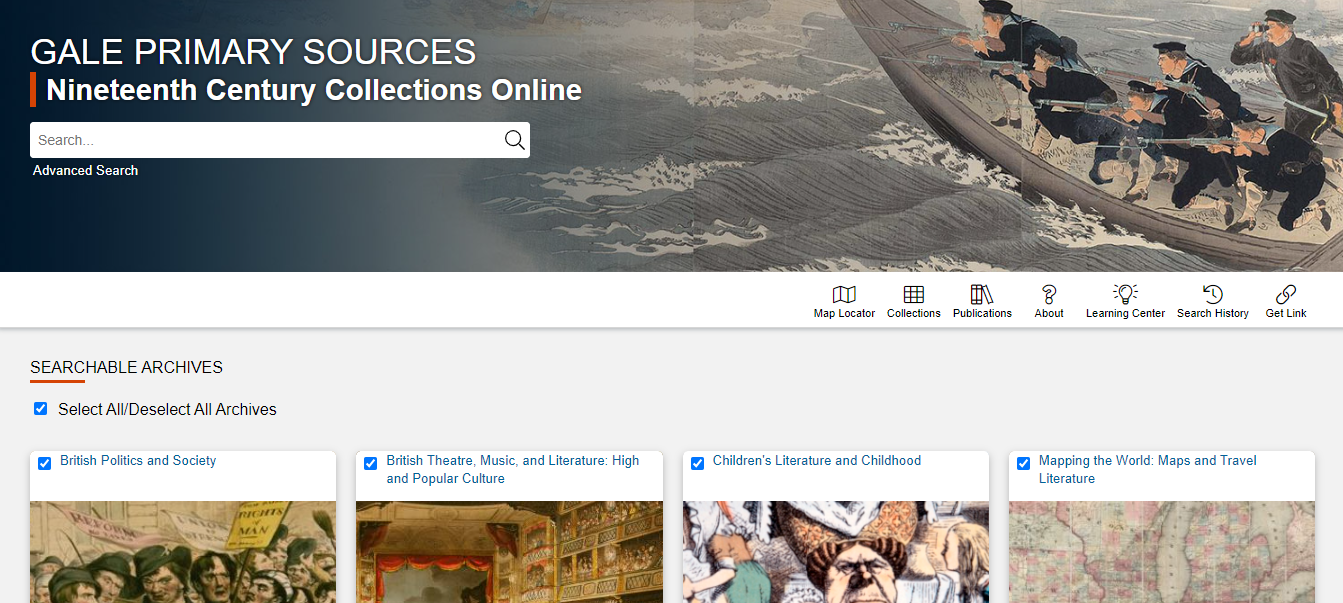Open the Collections grid icon
1343x603 pixels.
[913, 294]
